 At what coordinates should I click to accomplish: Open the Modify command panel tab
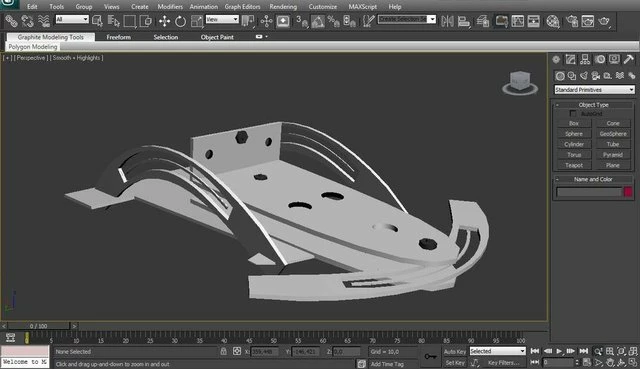coord(571,60)
